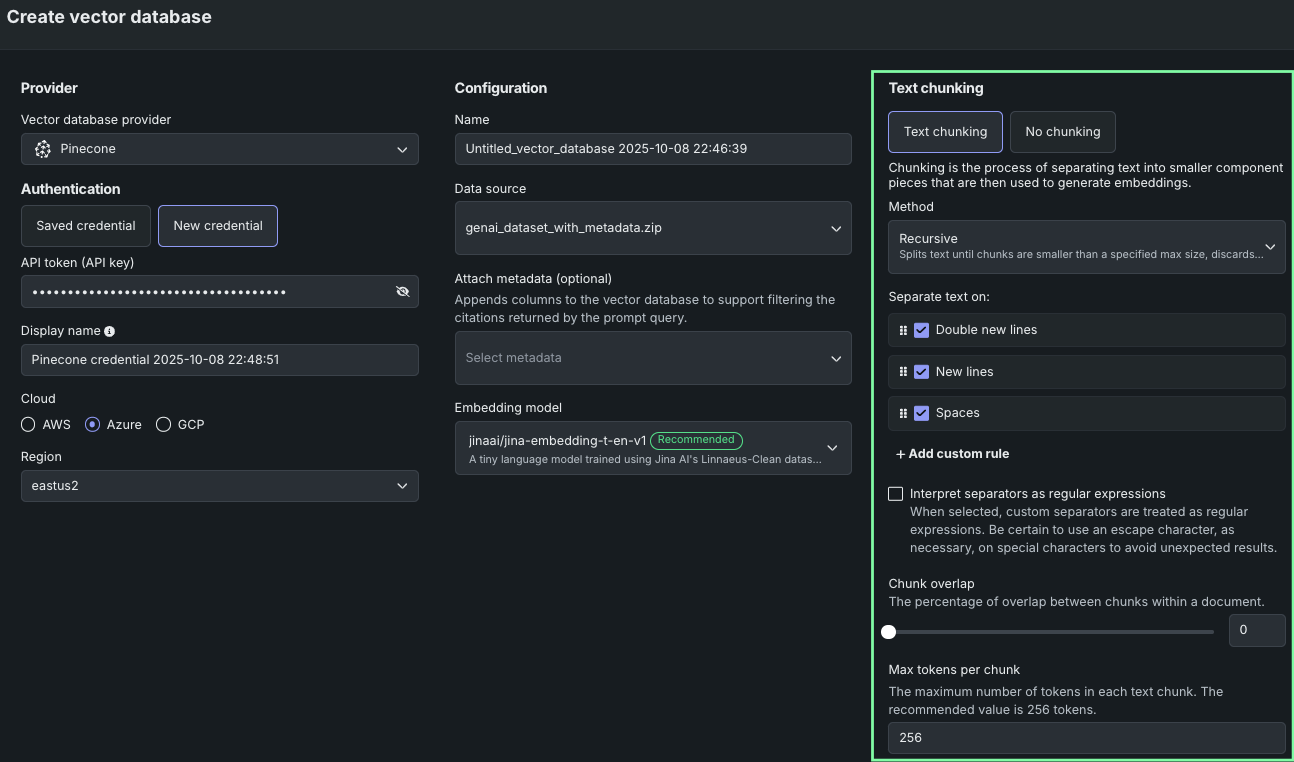Switch to Saved credential option
Viewport: 1294px width, 762px height.
click(86, 226)
